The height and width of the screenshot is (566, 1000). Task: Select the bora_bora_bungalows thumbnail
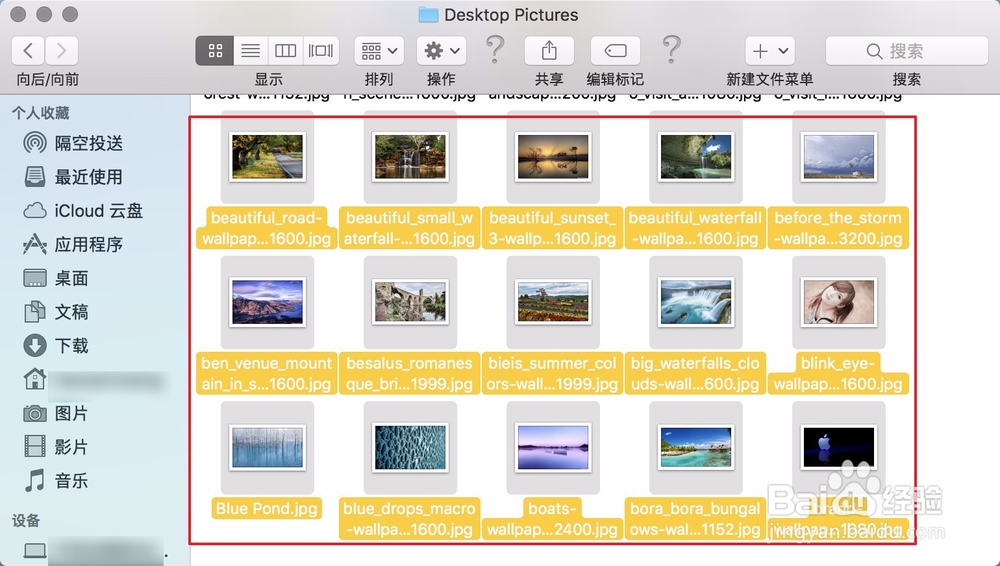pos(696,447)
